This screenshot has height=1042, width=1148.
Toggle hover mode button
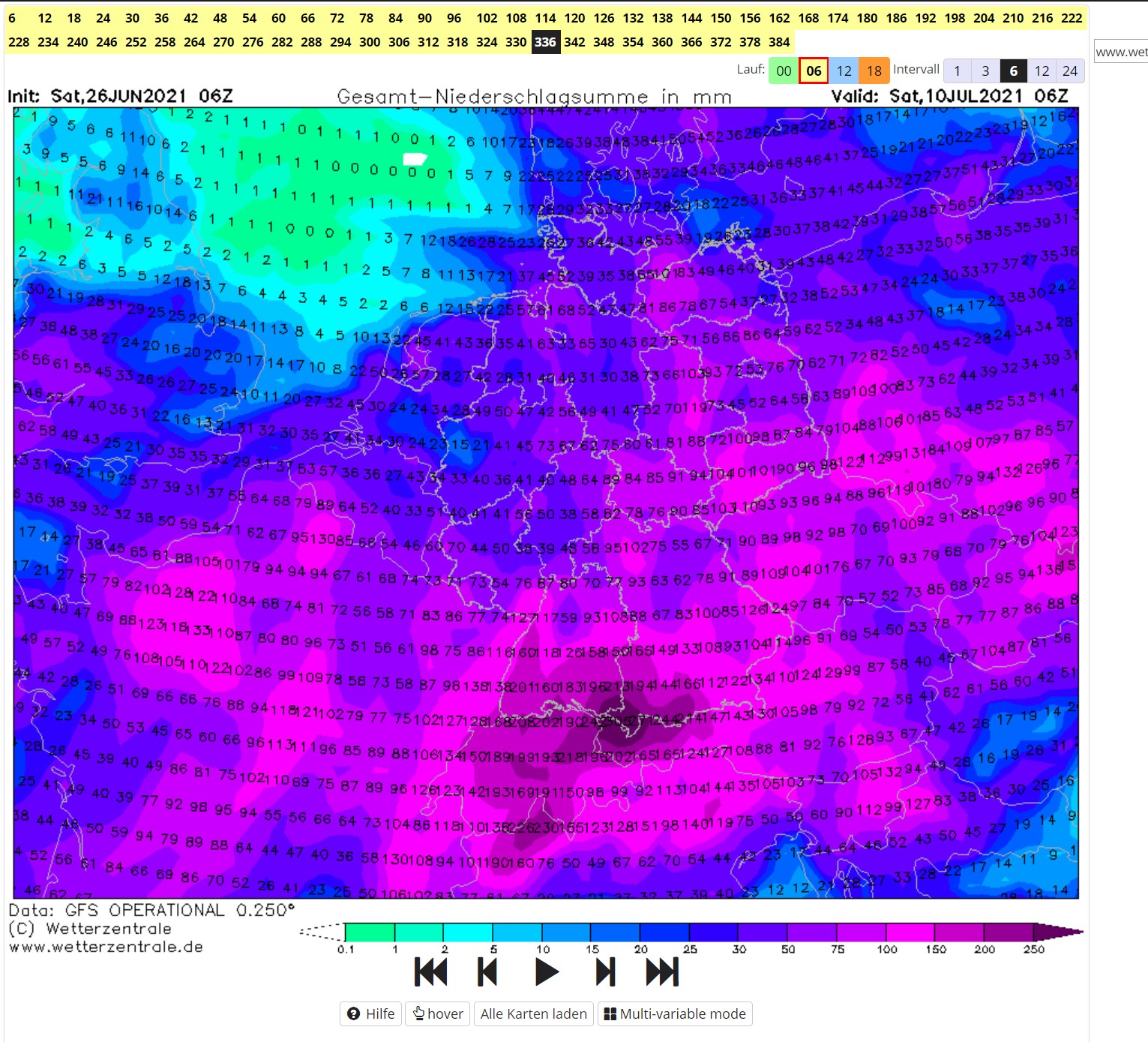coord(438,1013)
